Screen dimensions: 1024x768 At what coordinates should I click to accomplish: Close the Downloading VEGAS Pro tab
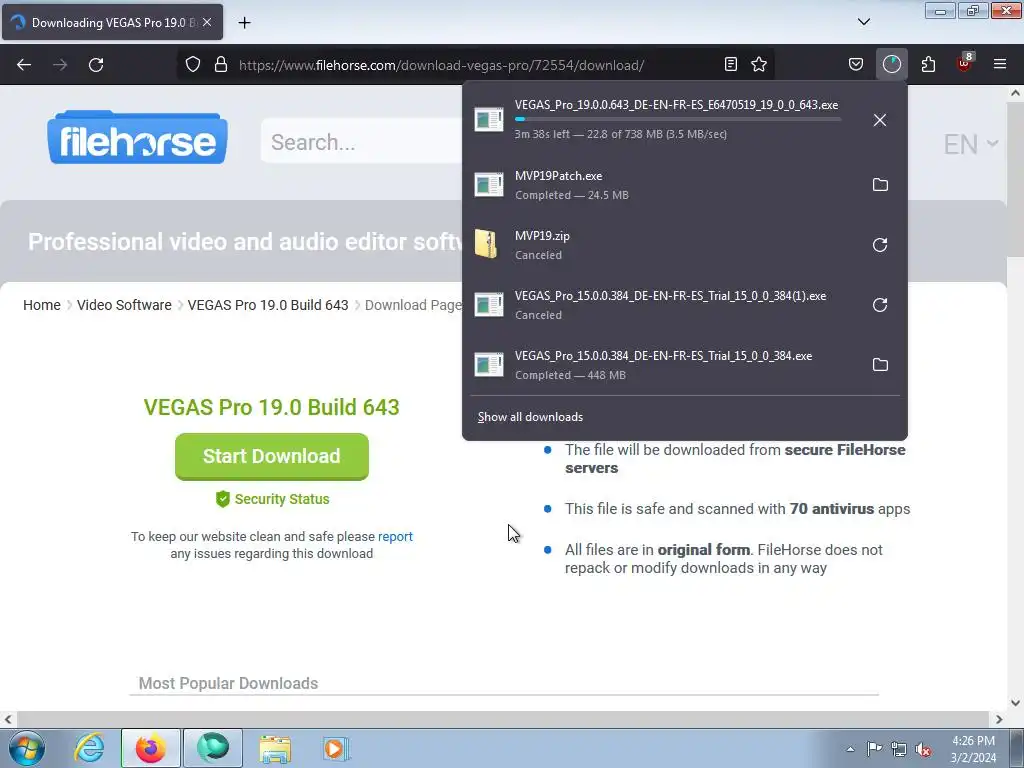207,22
